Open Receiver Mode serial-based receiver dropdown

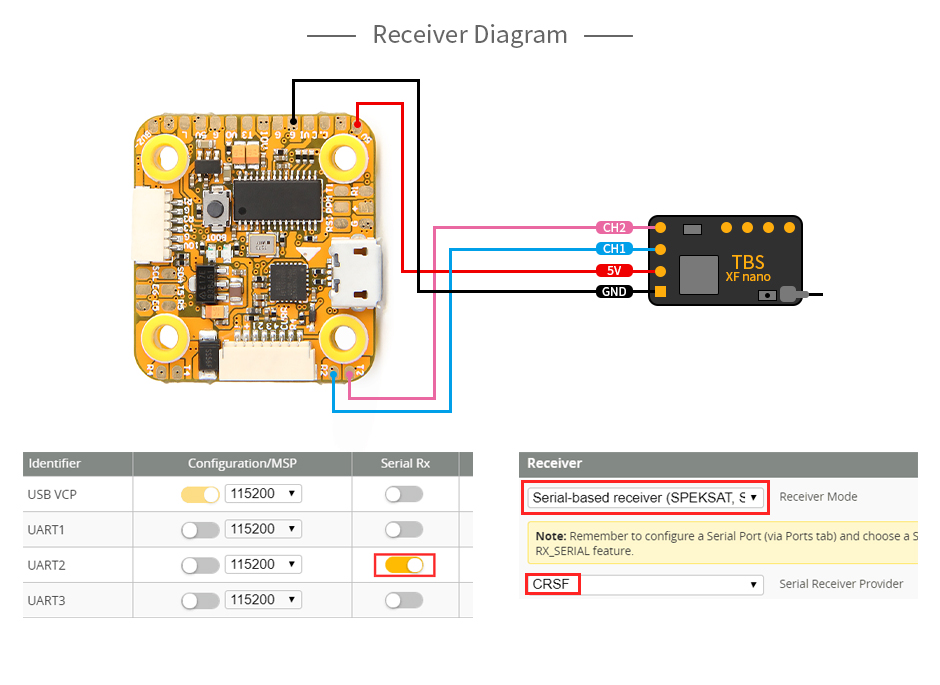(x=645, y=497)
